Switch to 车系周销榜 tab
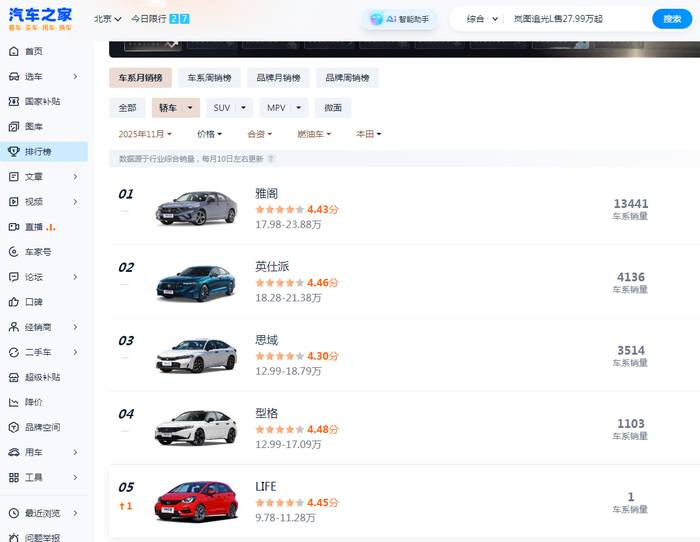 click(209, 78)
